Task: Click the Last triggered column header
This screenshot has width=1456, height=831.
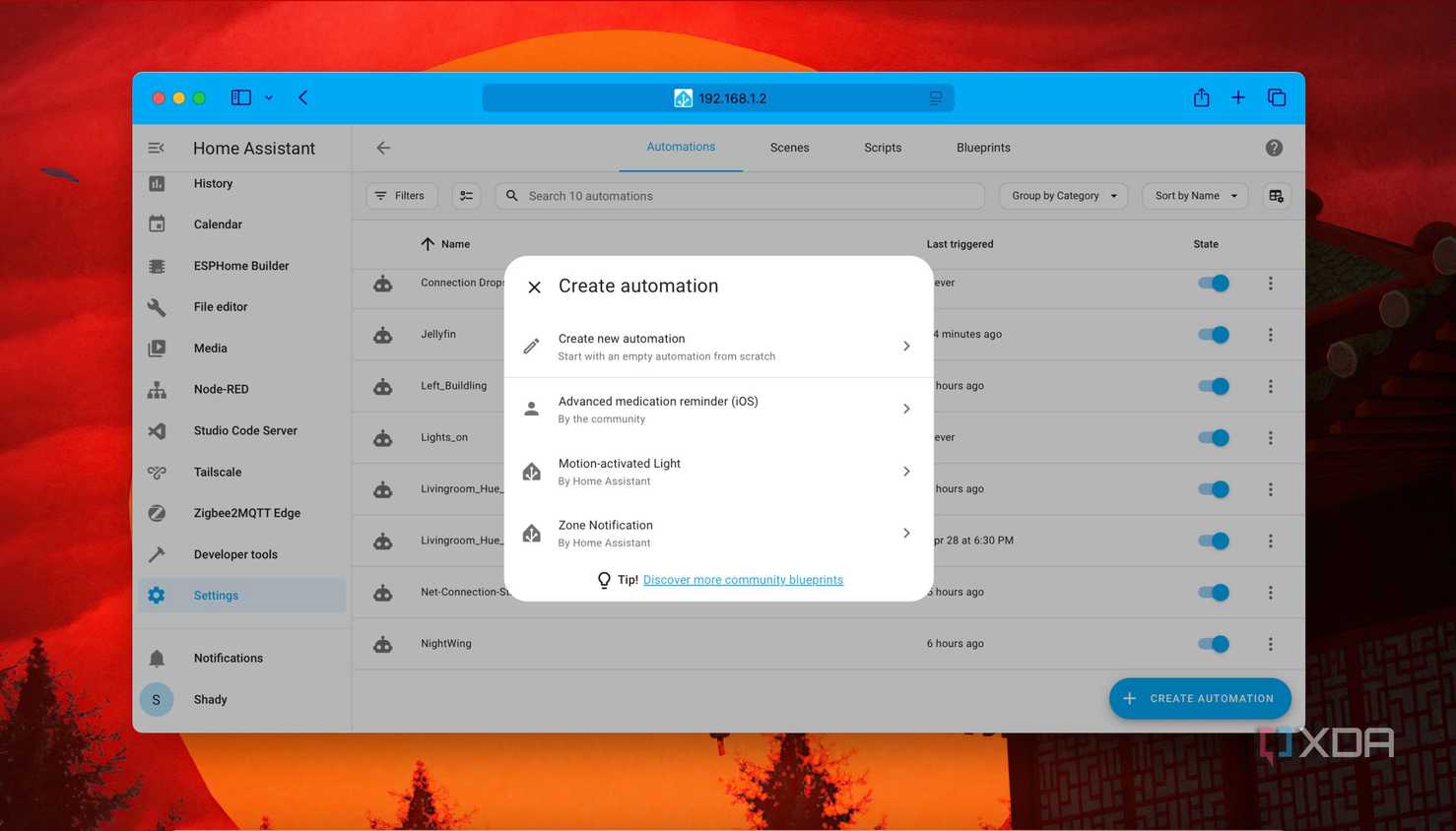Action: [x=960, y=244]
